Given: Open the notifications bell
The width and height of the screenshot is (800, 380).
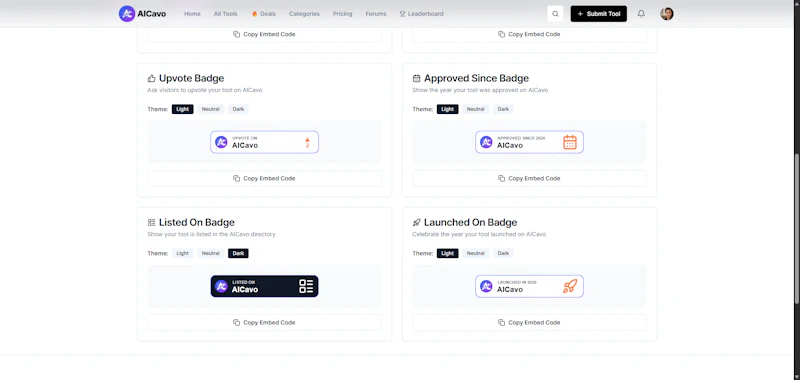Looking at the screenshot, I should [641, 14].
